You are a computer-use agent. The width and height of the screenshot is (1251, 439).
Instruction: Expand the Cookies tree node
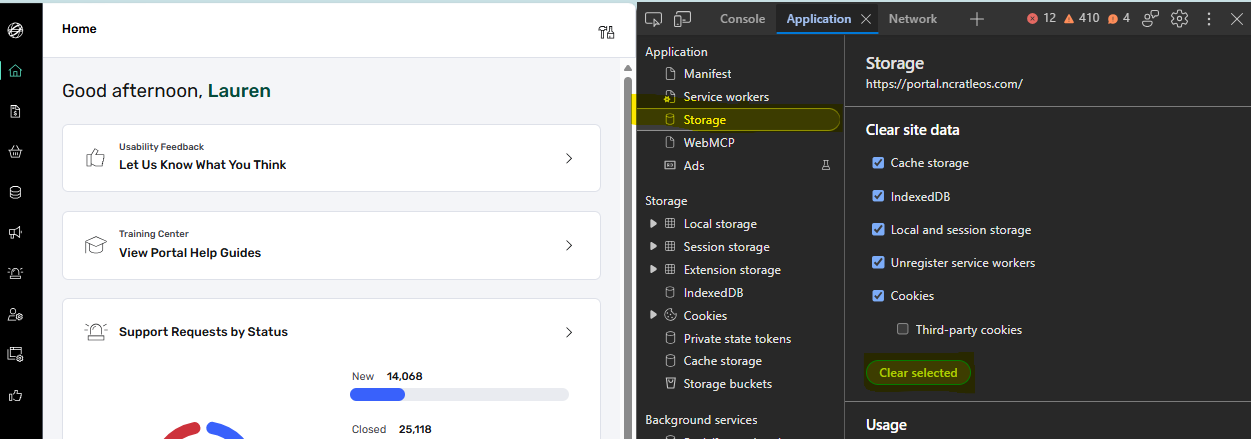[654, 315]
